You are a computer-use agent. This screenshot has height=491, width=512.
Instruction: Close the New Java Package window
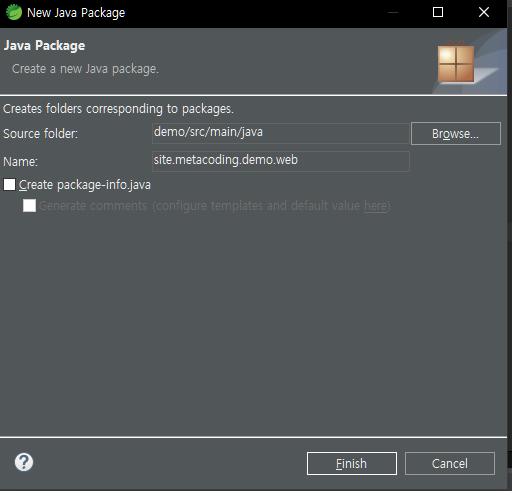[x=484, y=12]
